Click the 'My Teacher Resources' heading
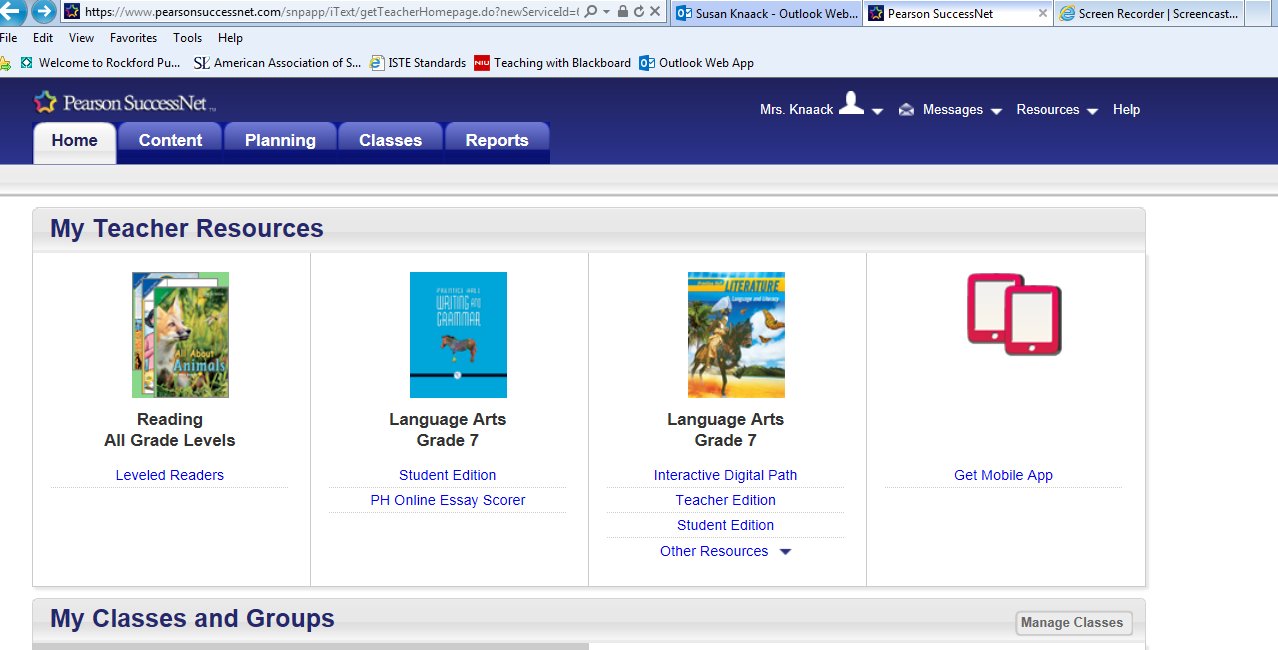Image resolution: width=1278 pixels, height=650 pixels. (187, 229)
